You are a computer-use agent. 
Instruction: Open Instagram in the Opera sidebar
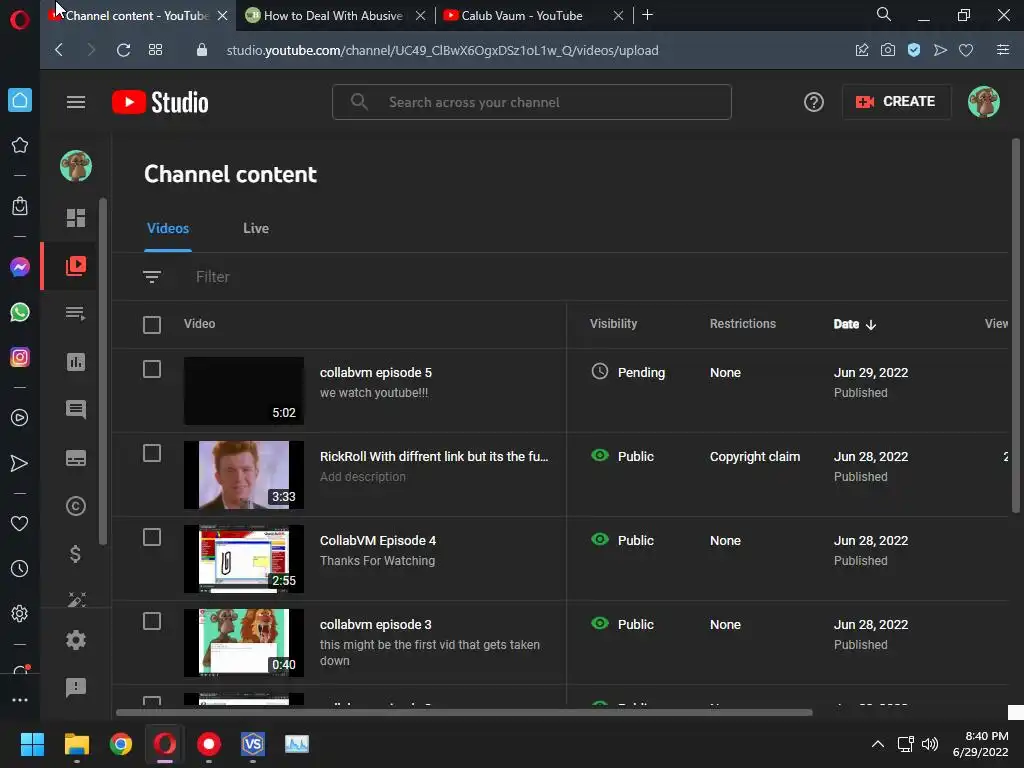click(20, 357)
